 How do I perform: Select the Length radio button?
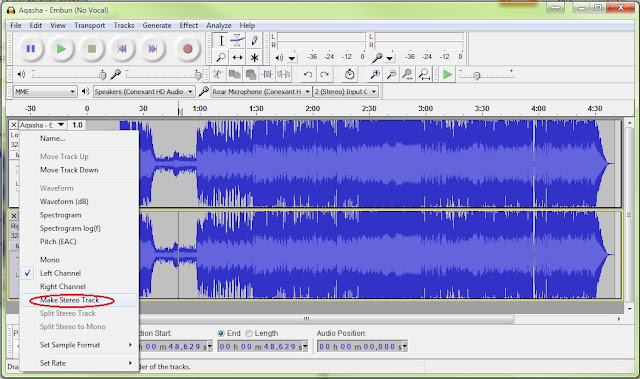(x=249, y=333)
